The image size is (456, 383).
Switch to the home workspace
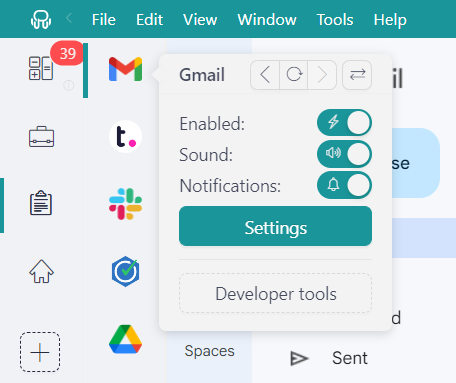point(41,271)
